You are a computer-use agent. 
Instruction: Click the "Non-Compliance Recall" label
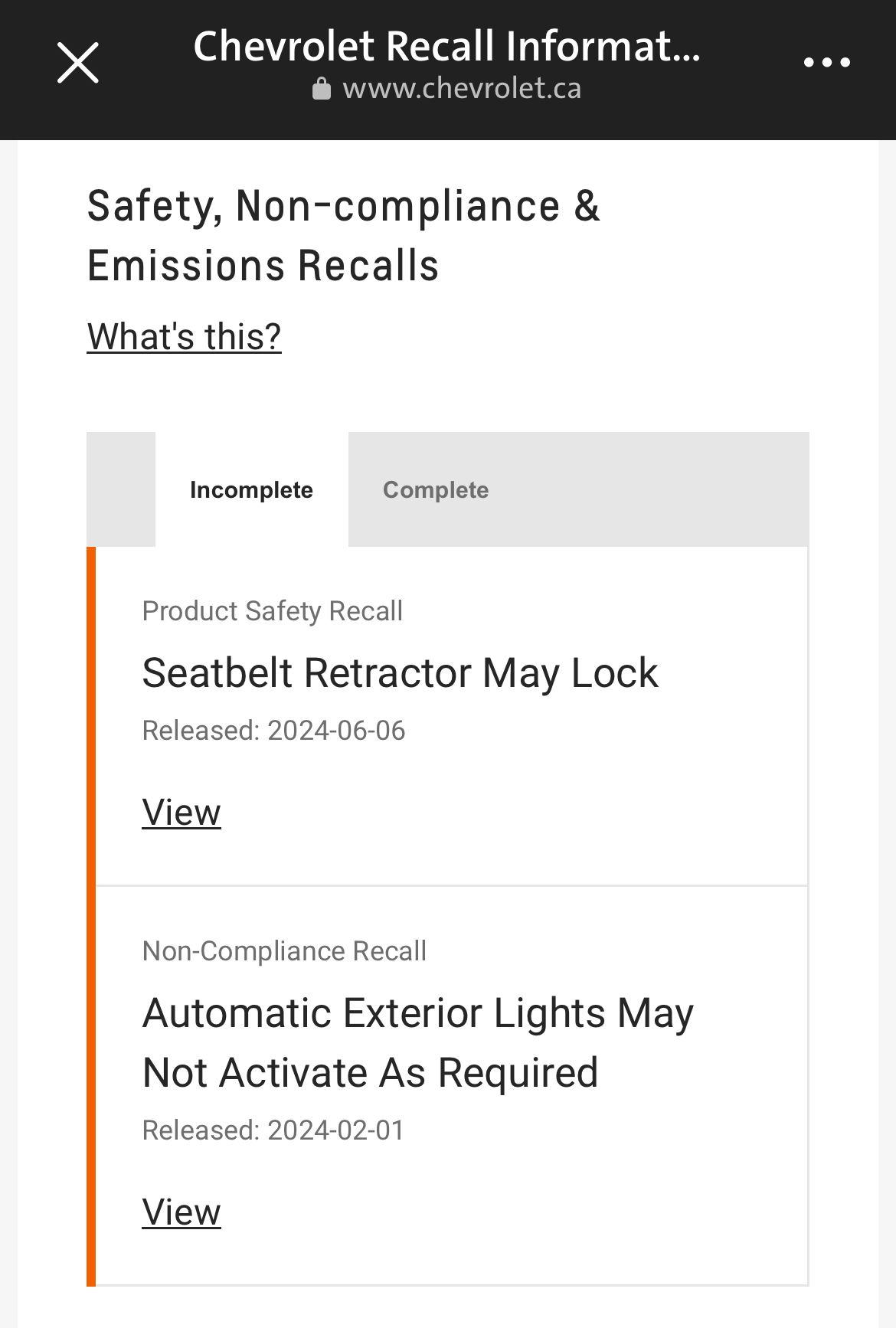[284, 951]
